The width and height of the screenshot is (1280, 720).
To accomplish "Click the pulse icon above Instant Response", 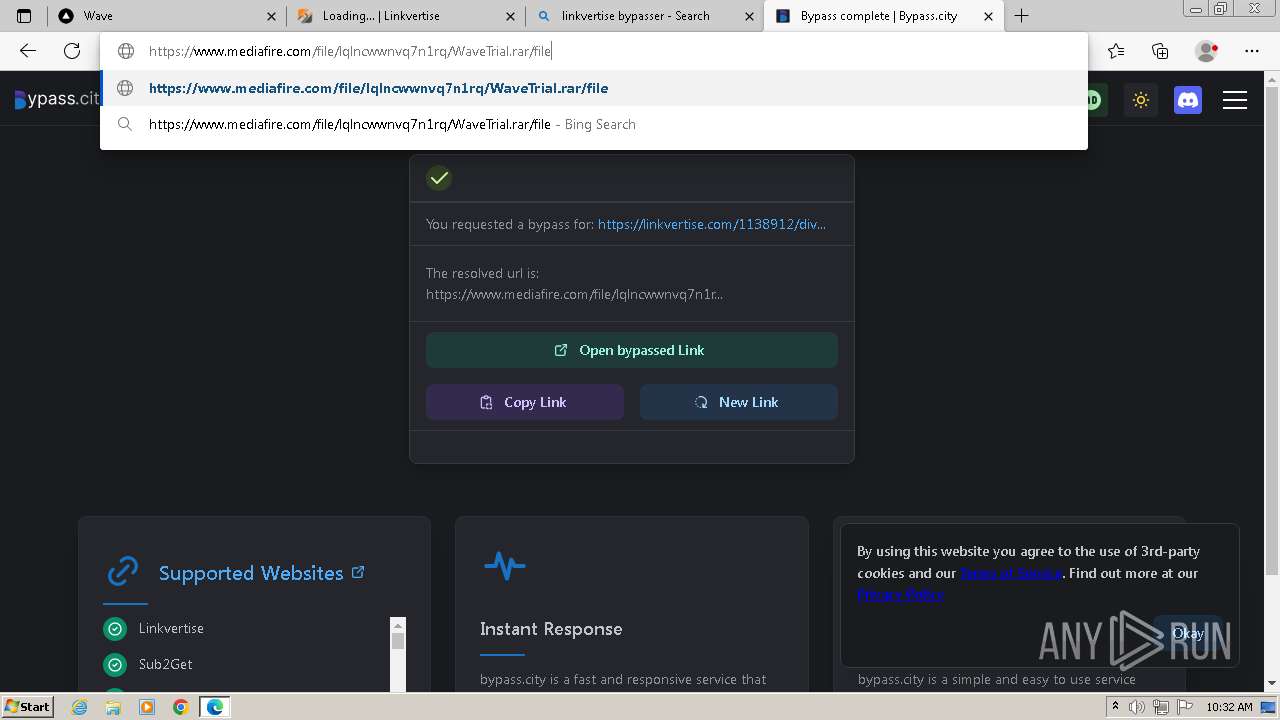I will pos(505,566).
